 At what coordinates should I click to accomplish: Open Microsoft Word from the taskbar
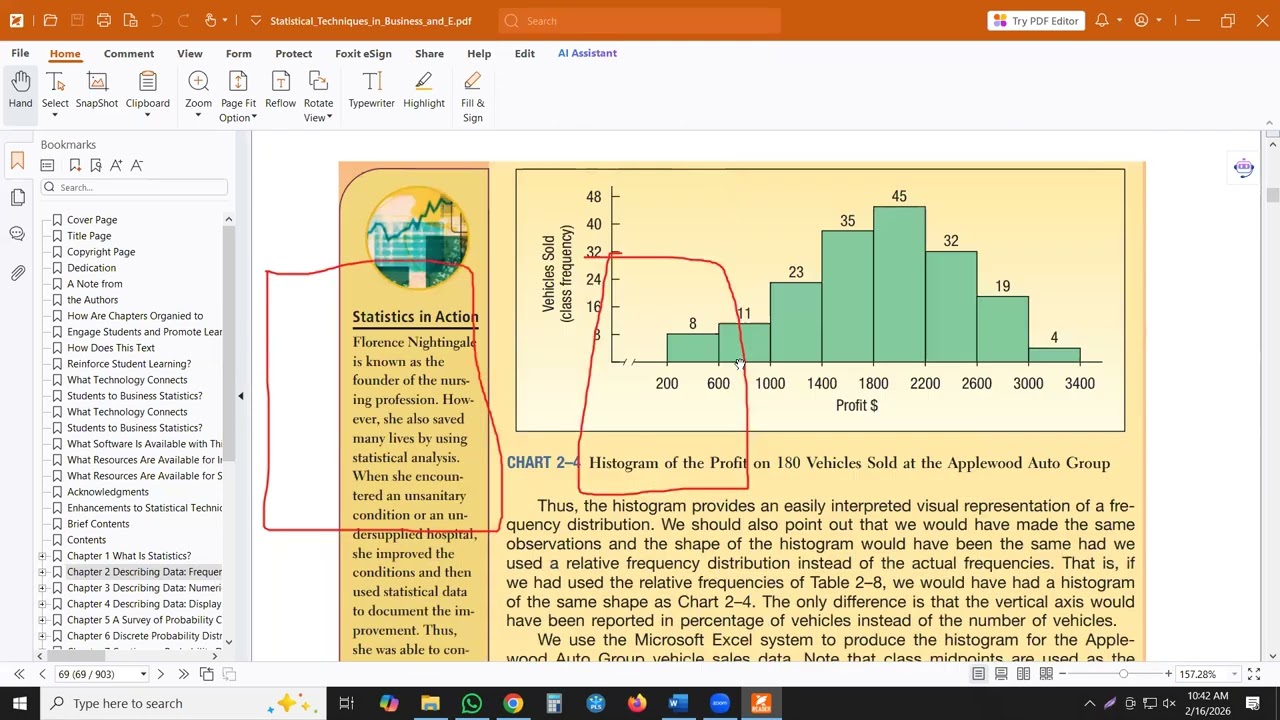coord(677,703)
